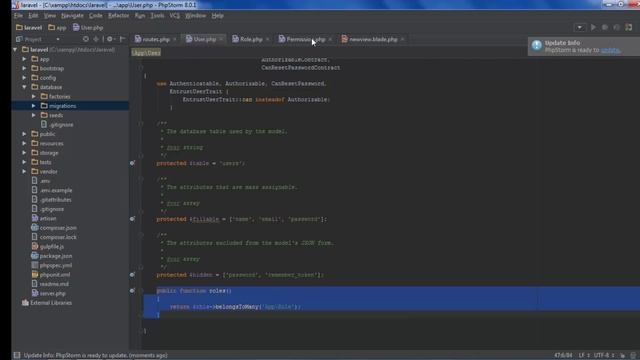
Task: Open the View menu
Action: 50,16
